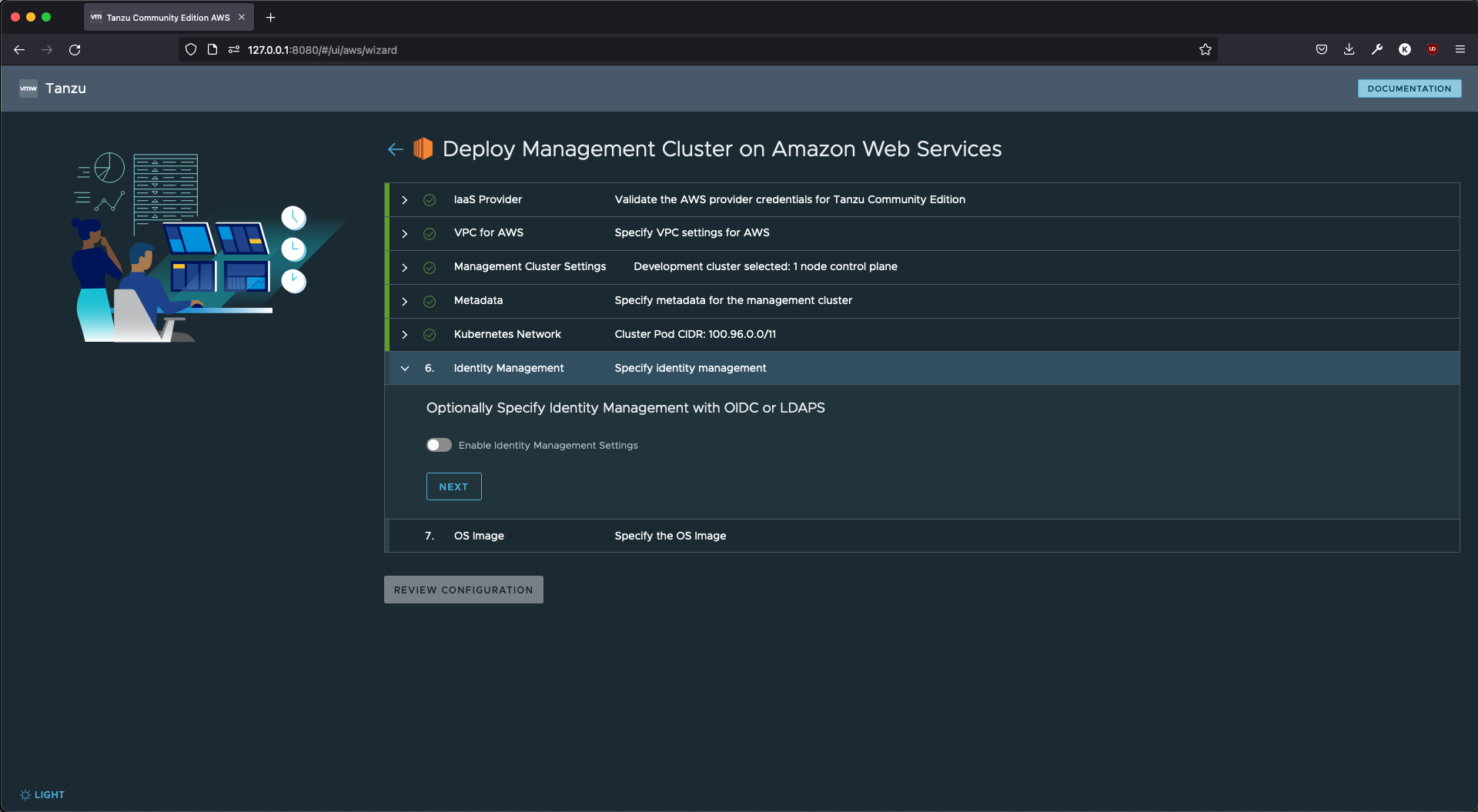Screen dimensions: 1478x812
Task: Click the 'Metadata' step label
Action: (478, 300)
